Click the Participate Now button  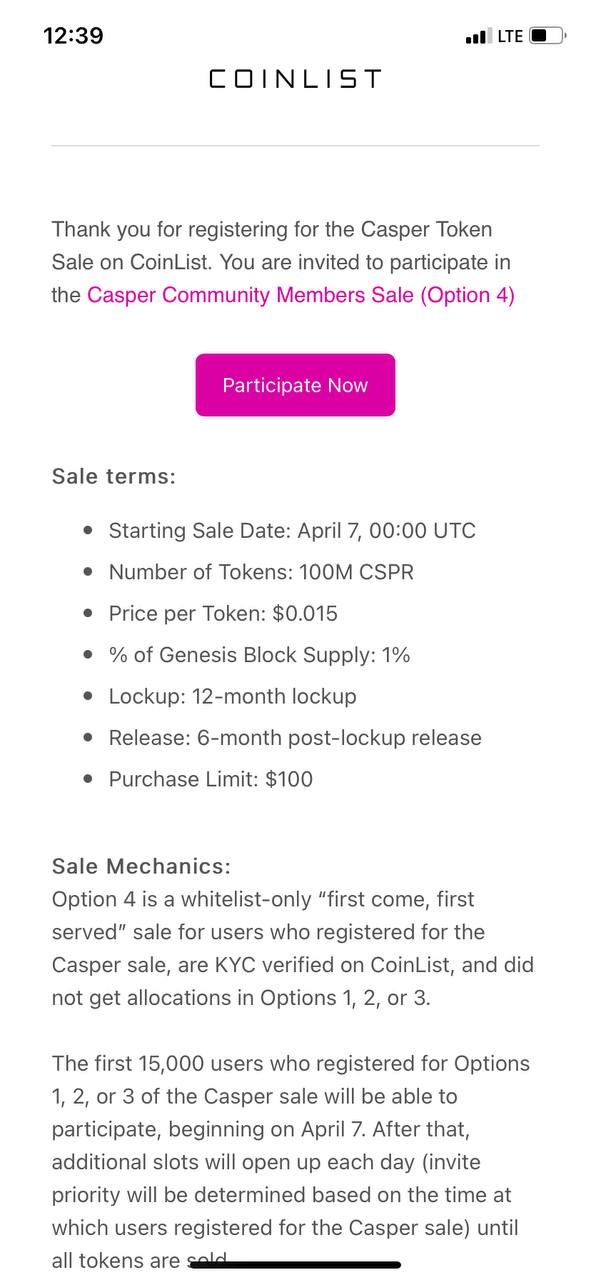295,385
